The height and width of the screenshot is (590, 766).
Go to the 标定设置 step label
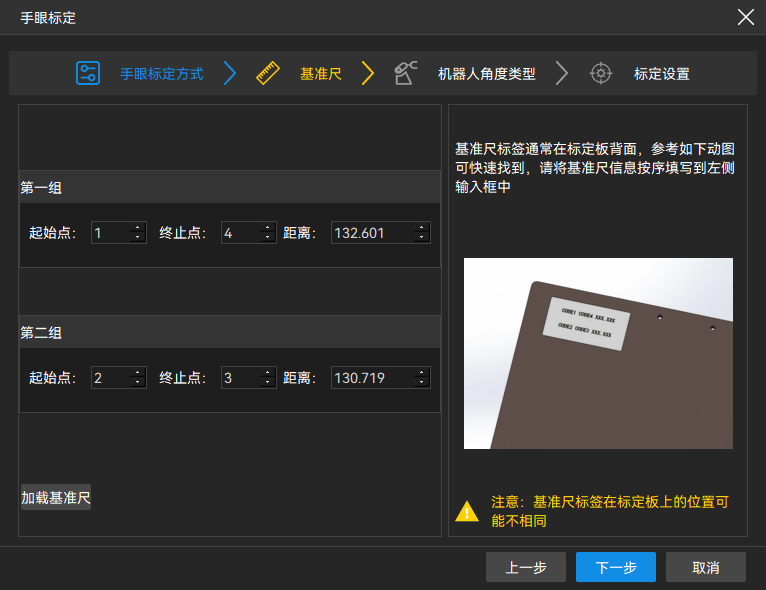(x=661, y=74)
